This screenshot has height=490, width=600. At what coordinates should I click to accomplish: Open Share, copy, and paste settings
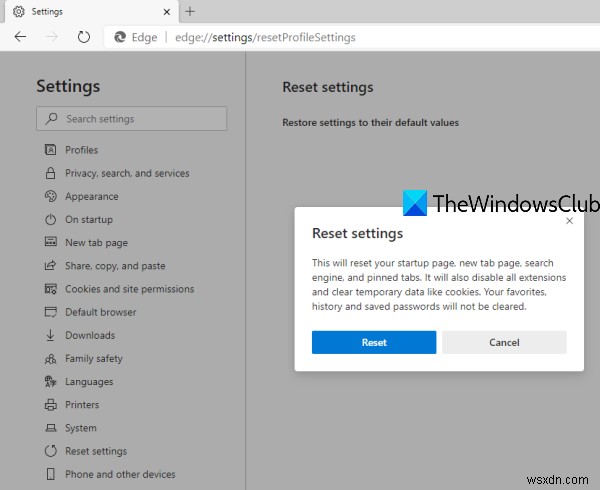(x=115, y=266)
